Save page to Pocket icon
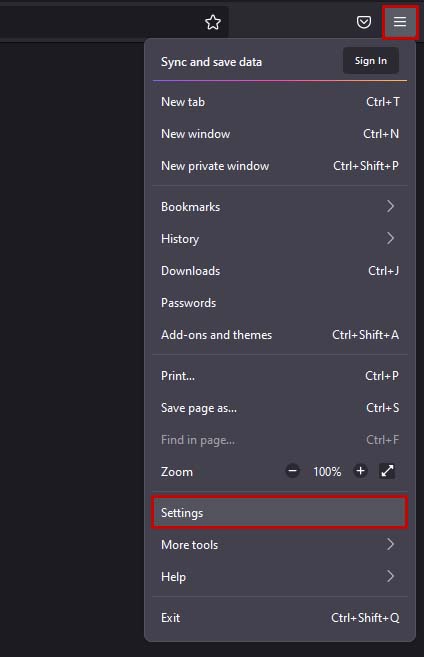The height and width of the screenshot is (657, 424). click(x=364, y=22)
